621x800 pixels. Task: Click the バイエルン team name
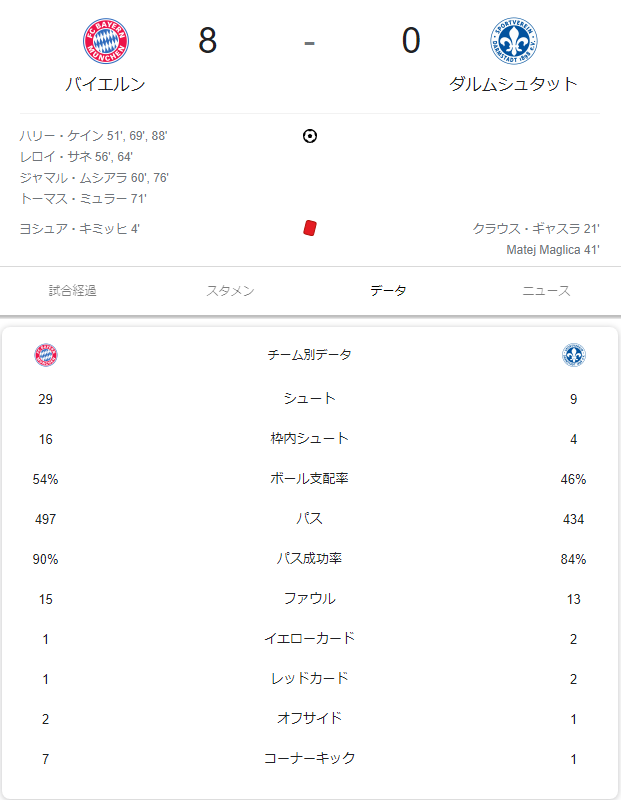click(x=105, y=85)
